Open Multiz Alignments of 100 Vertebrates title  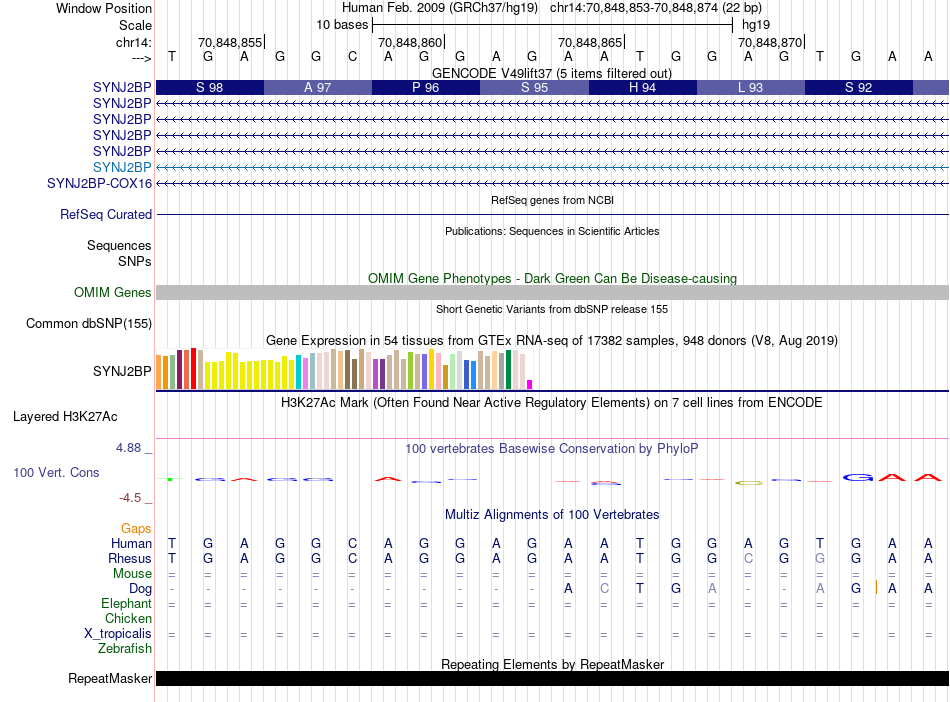tap(551, 514)
